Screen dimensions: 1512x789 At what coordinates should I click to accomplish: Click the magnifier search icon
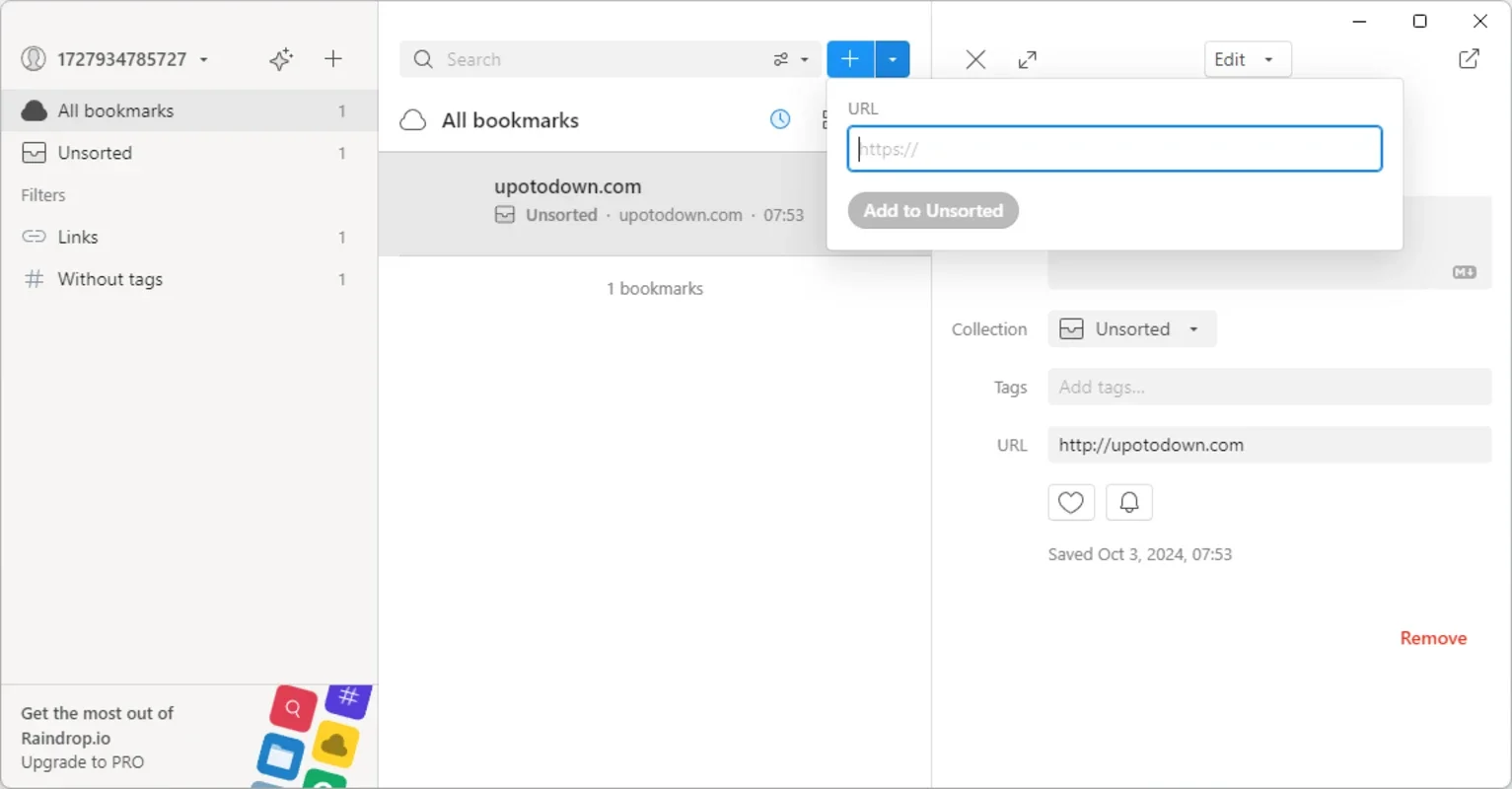(423, 59)
